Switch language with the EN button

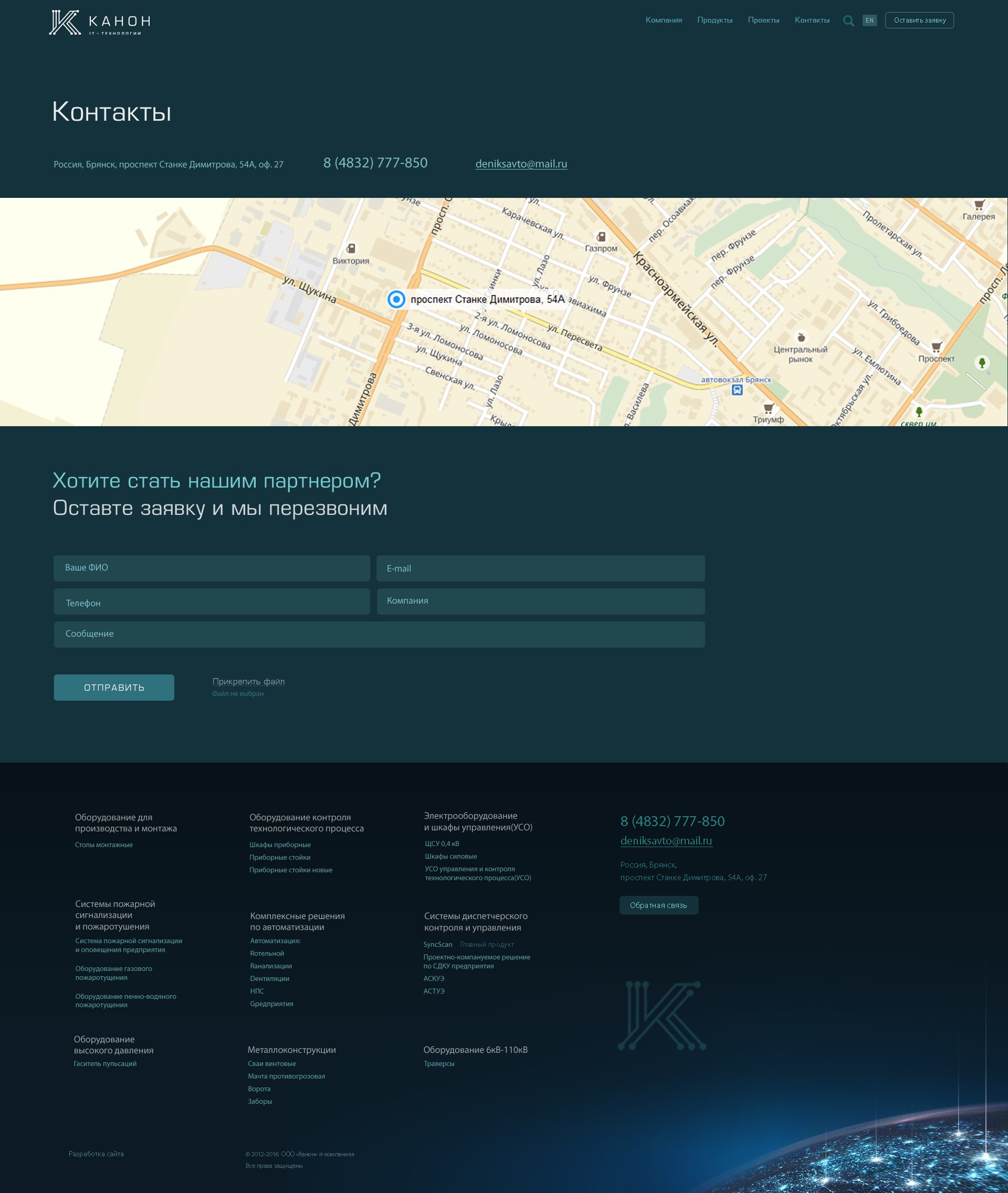coord(869,20)
